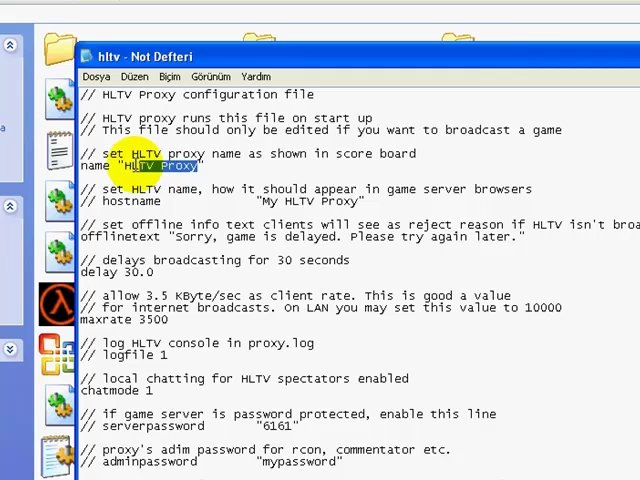Click the offlinetext "Sorry, game is delayed" line

coord(302,237)
